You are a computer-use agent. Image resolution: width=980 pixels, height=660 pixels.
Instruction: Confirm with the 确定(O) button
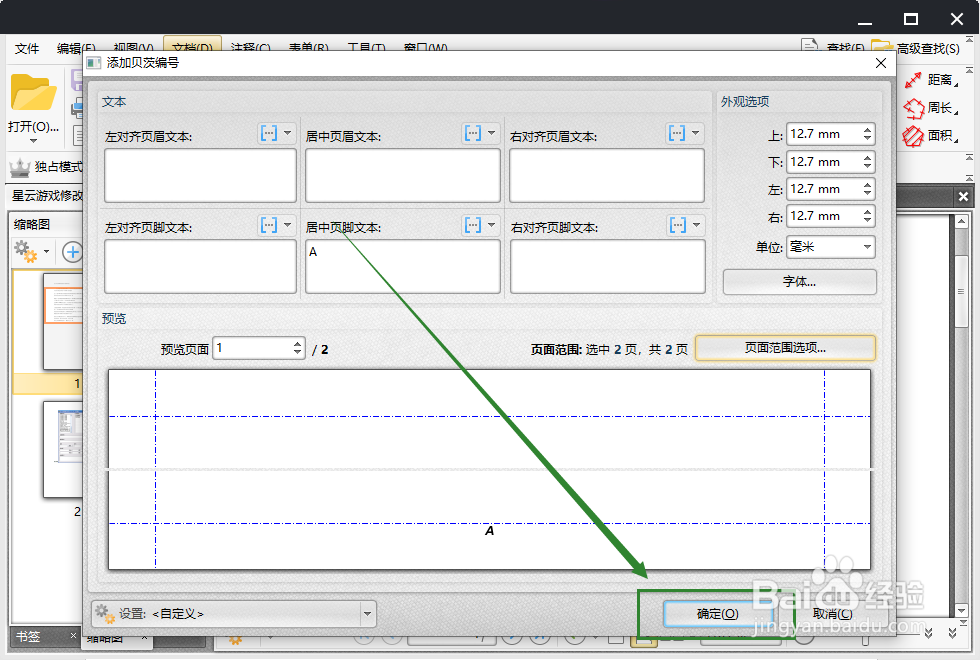pos(718,614)
